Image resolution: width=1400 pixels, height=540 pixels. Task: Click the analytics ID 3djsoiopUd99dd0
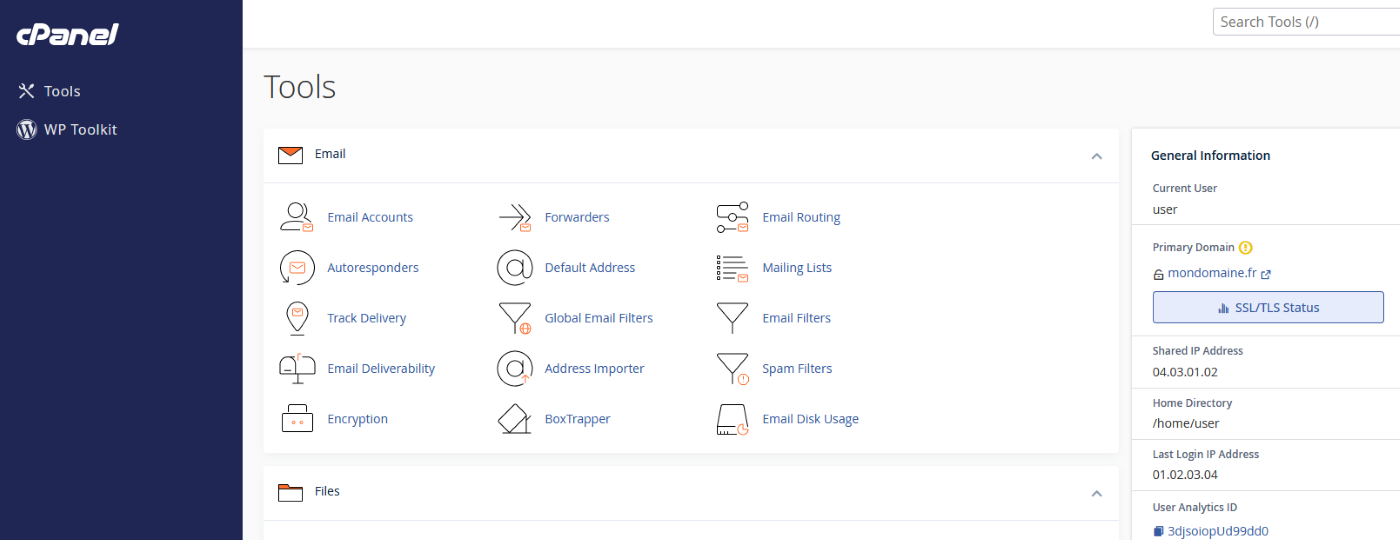[1218, 531]
